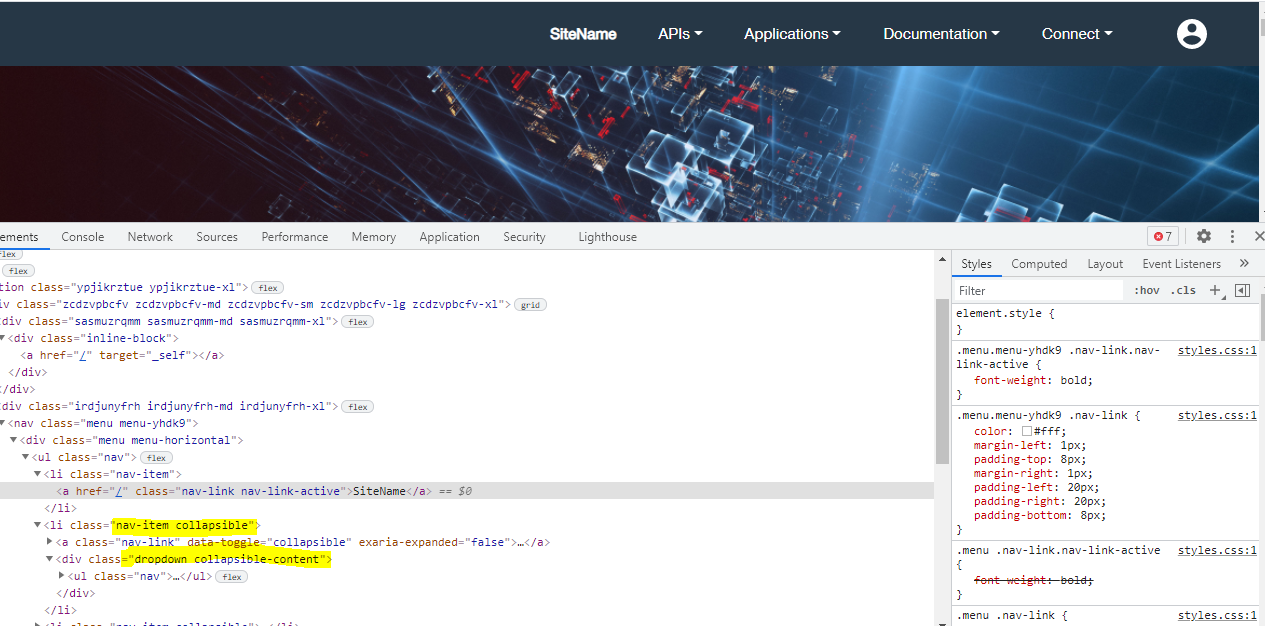Close the DevTools panel

tap(1259, 236)
